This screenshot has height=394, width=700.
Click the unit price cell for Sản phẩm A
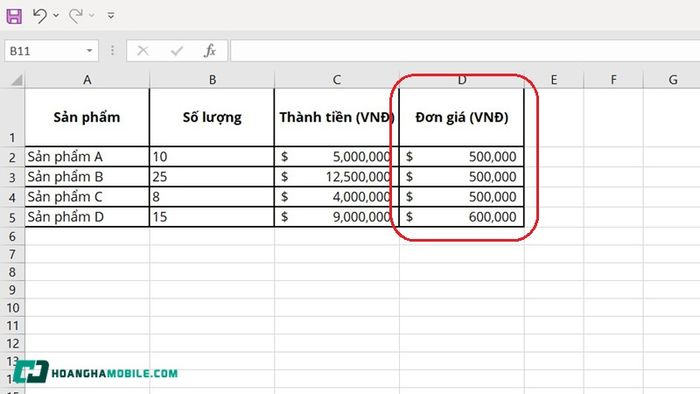[x=462, y=157]
